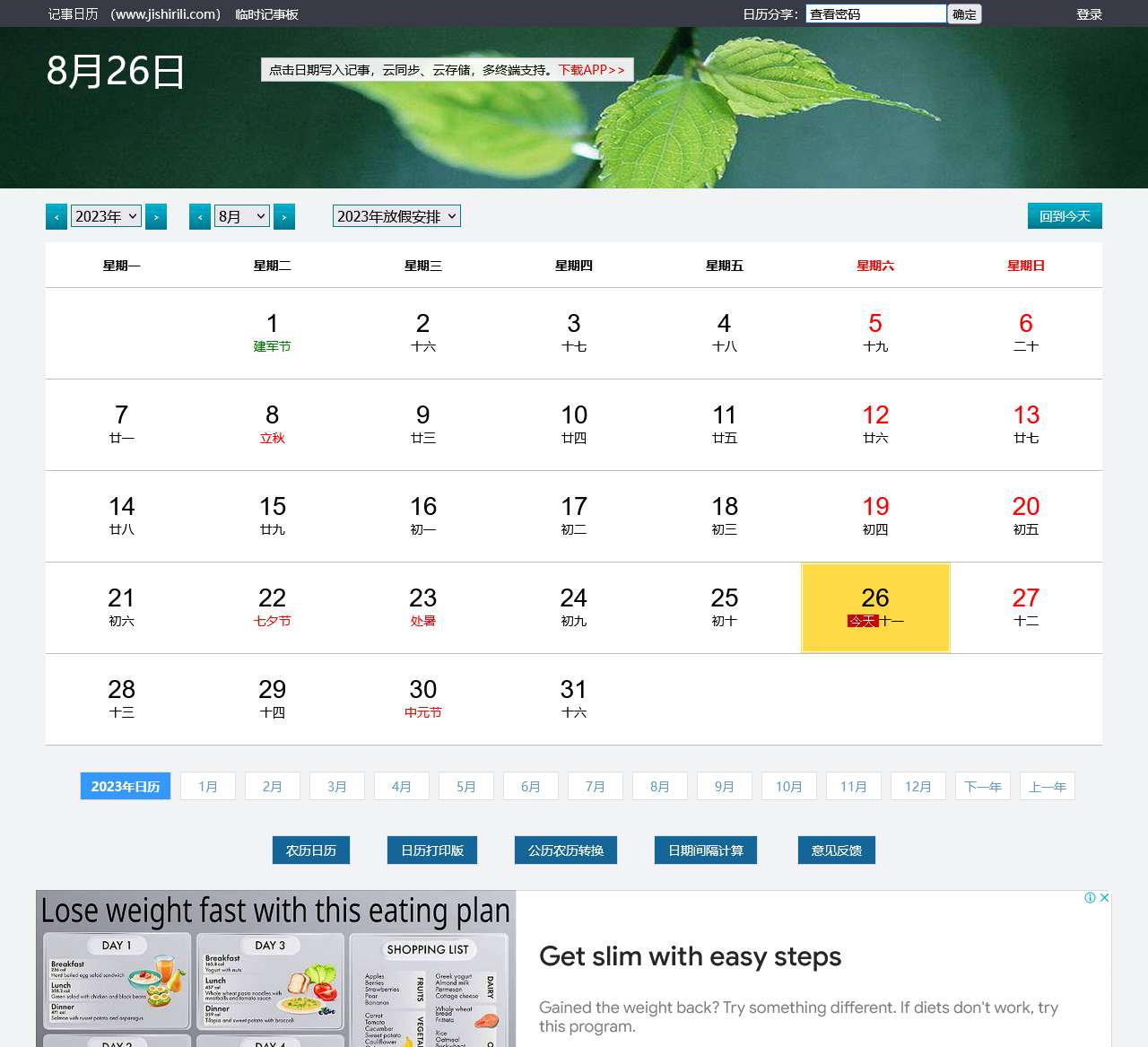The height and width of the screenshot is (1047, 1148).
Task: Select date 22 marked 七夕节
Action: coord(273,607)
